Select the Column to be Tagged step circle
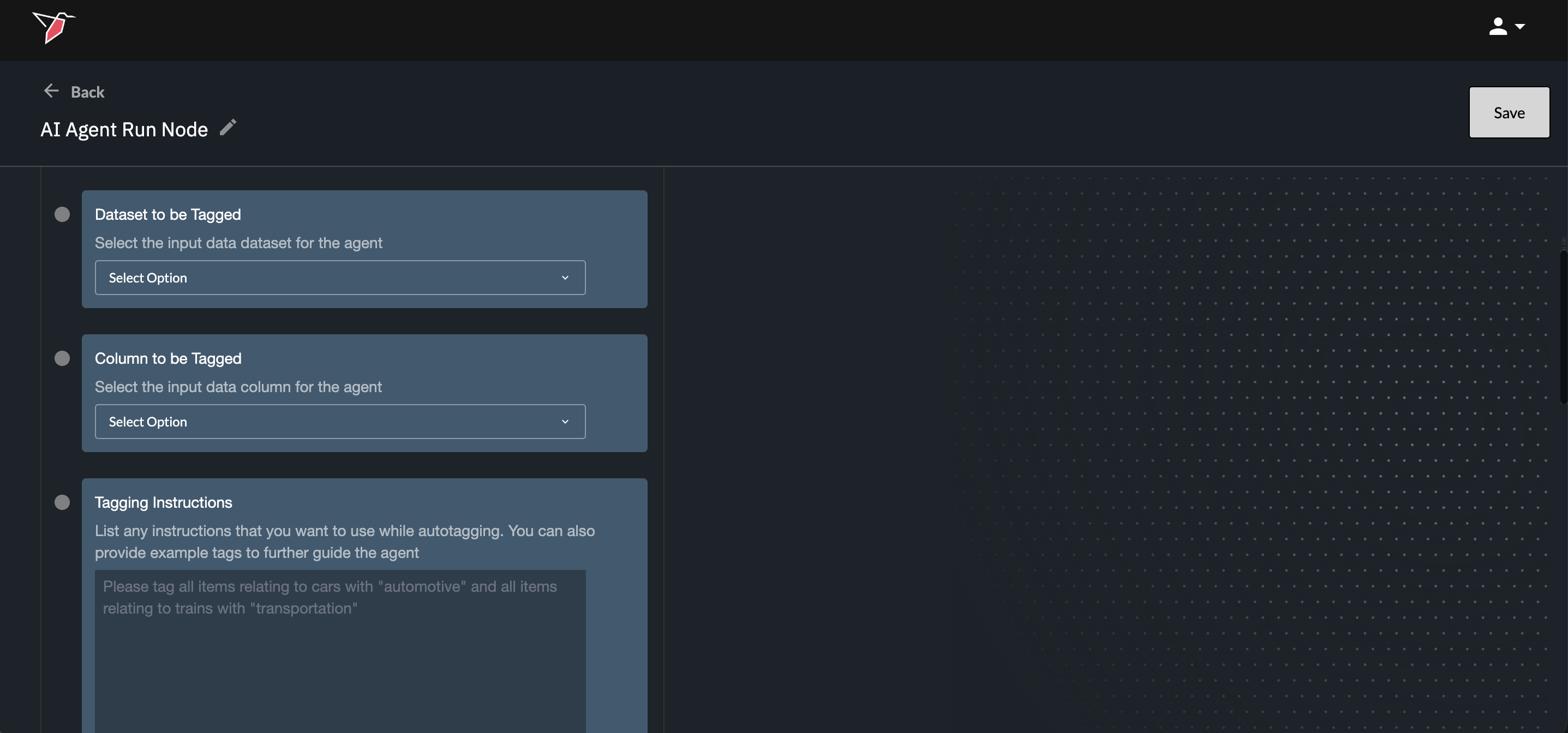 pos(62,358)
